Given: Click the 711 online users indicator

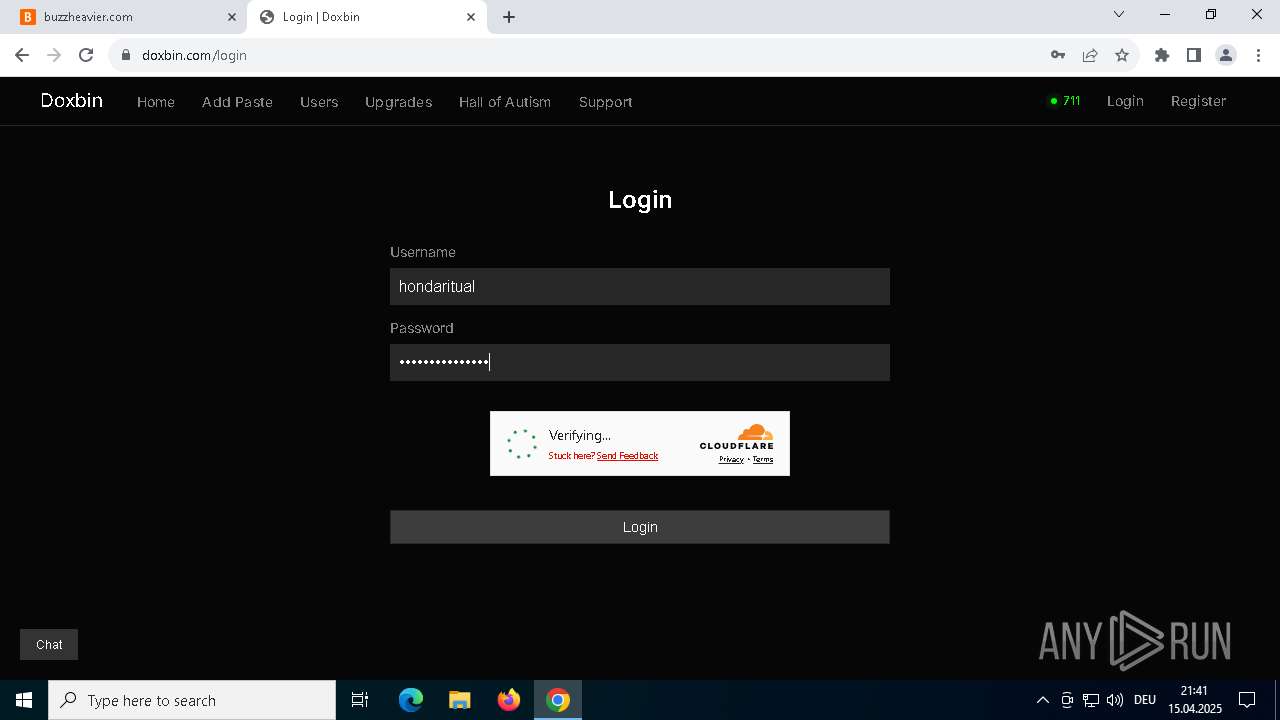Looking at the screenshot, I should pos(1065,101).
